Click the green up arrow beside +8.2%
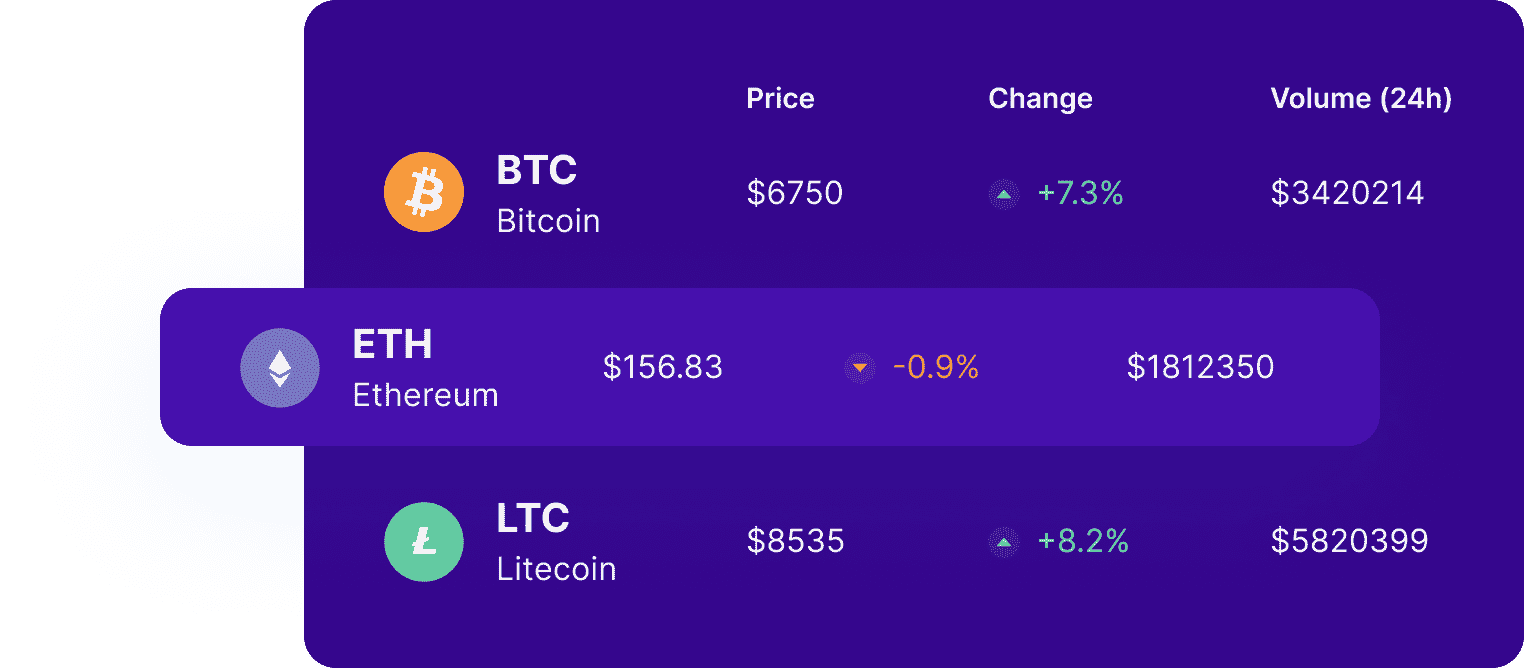 click(1003, 542)
